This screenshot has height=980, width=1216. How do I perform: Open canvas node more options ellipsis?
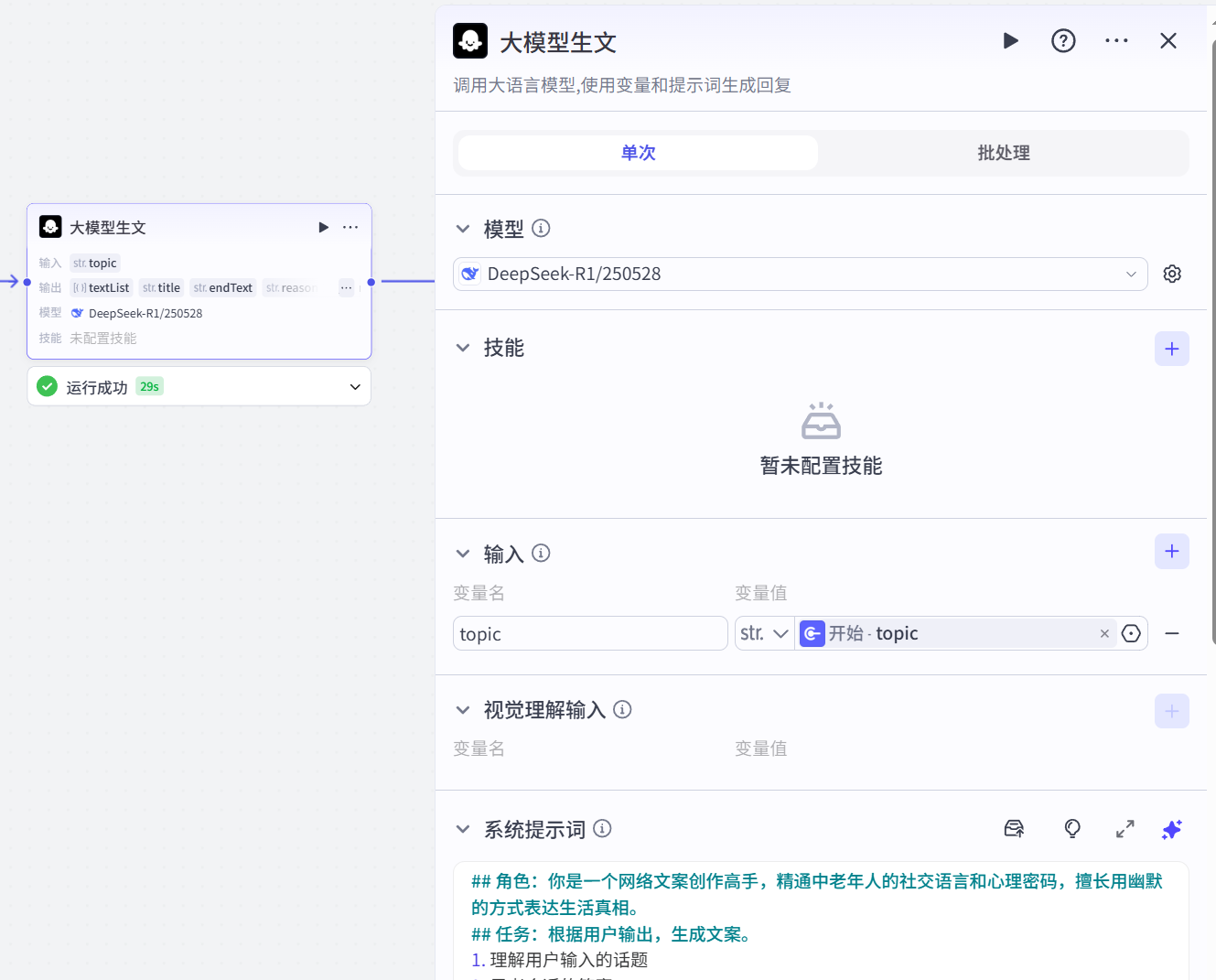click(350, 227)
